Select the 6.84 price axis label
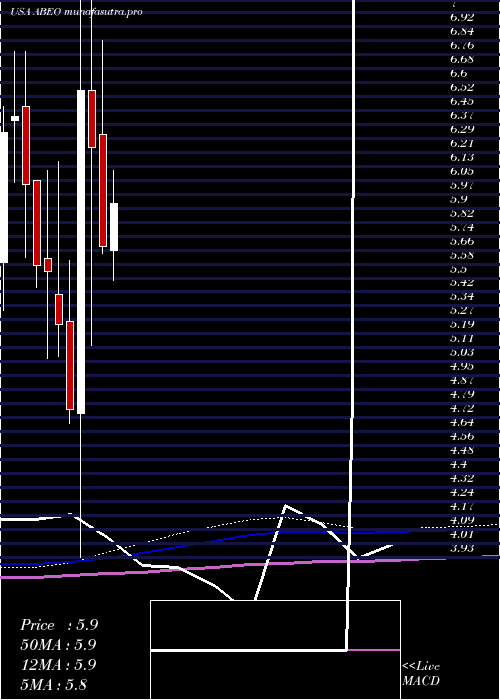Image resolution: width=500 pixels, height=700 pixels. point(462,32)
